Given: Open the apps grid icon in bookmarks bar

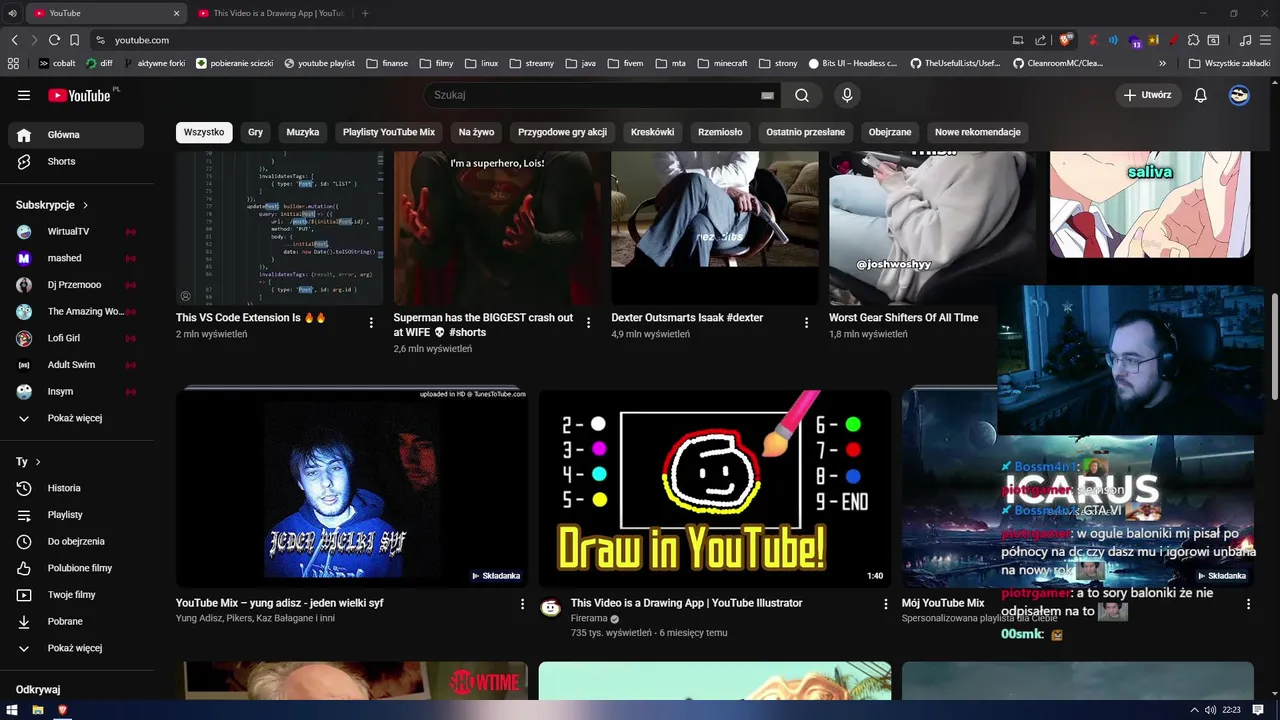Looking at the screenshot, I should click(13, 63).
